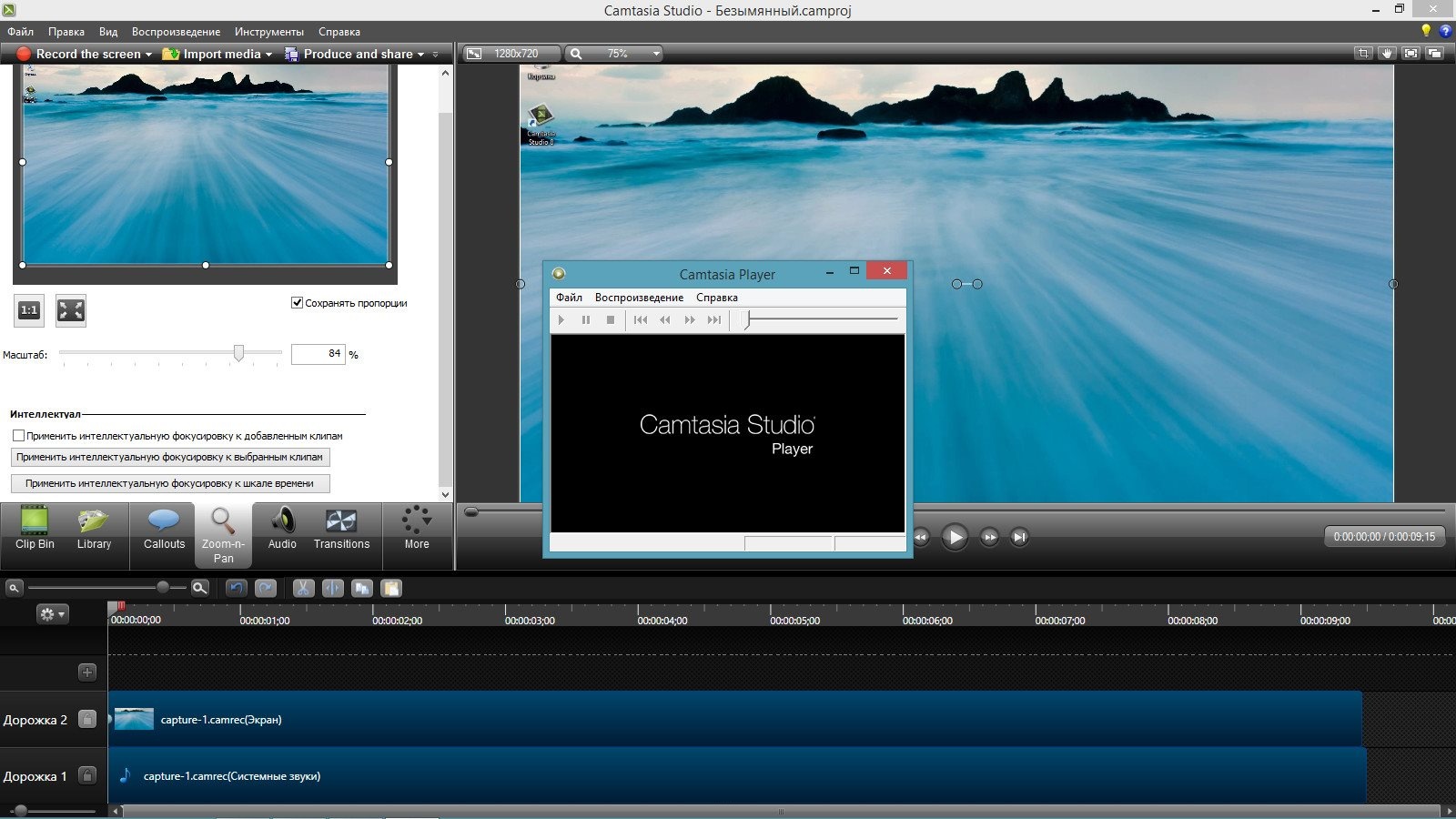Expand the Produce and share dropdown

coord(420,55)
